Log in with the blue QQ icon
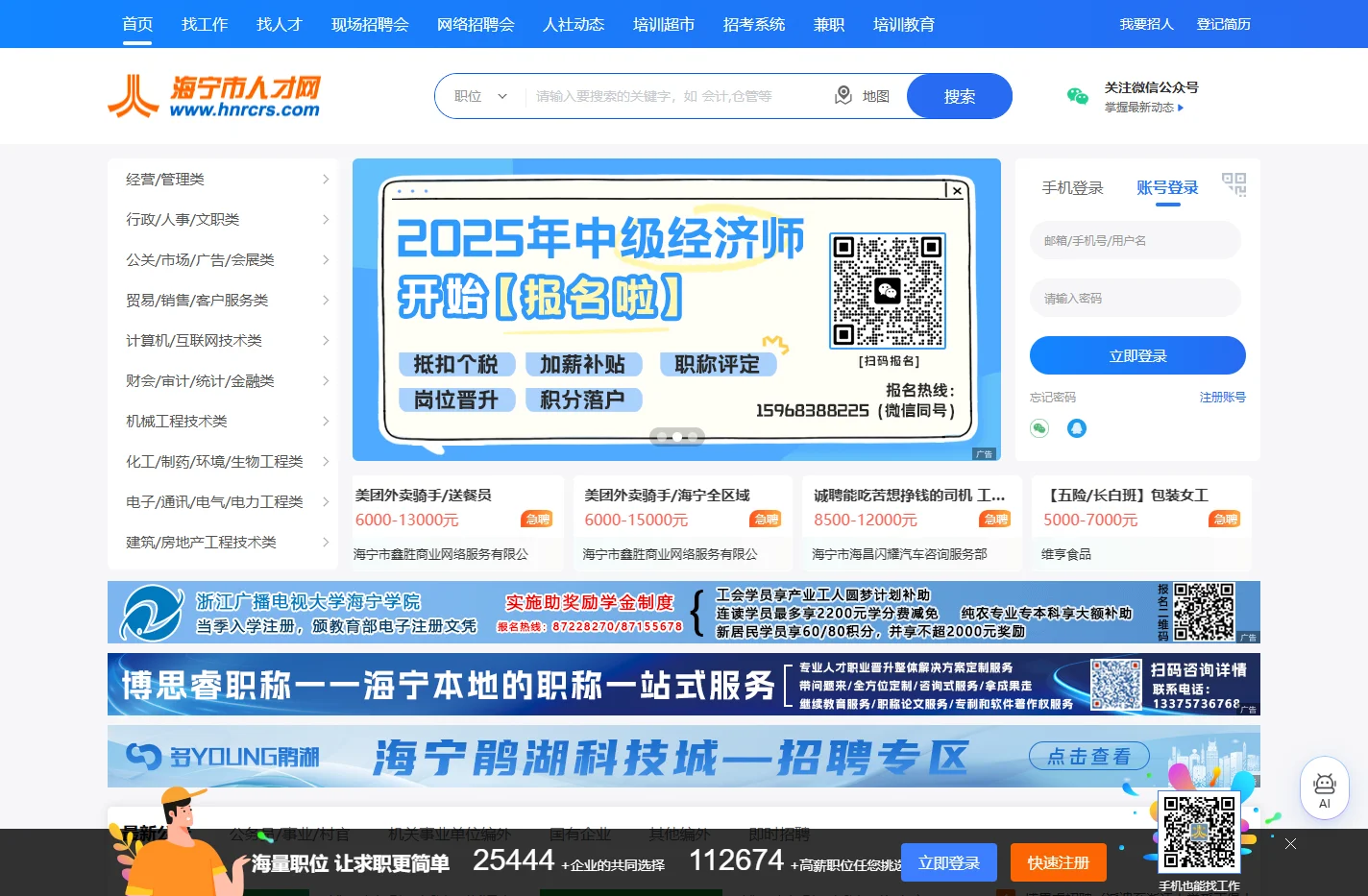This screenshot has width=1368, height=896. coord(1077,428)
